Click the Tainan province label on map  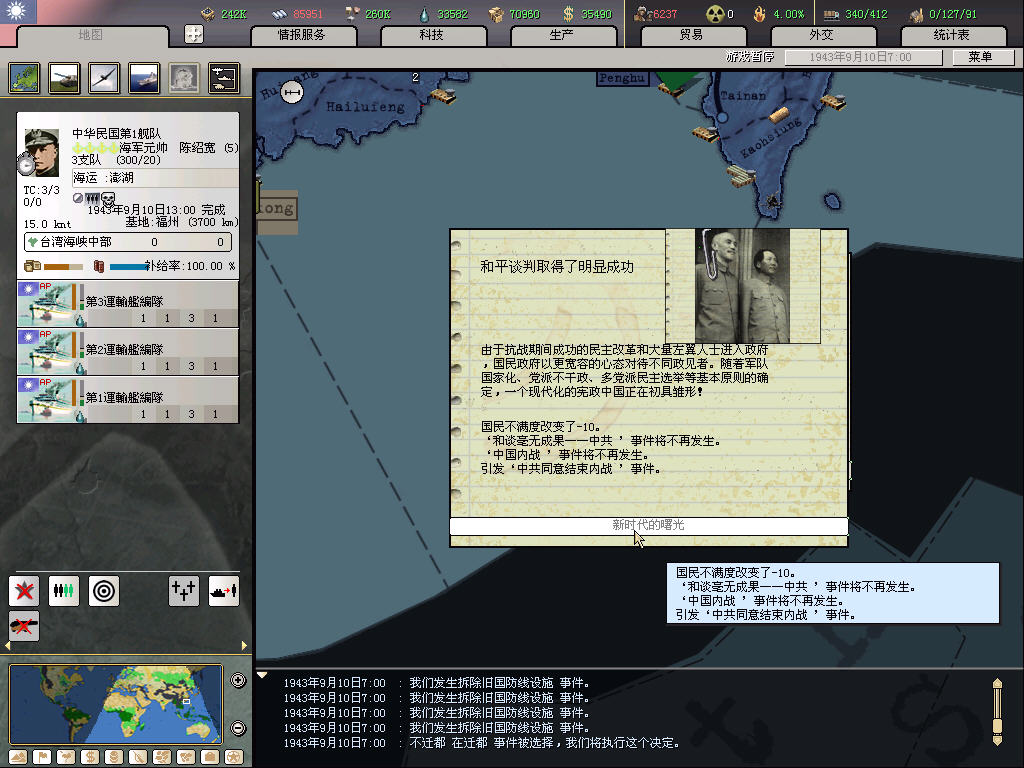[743, 96]
